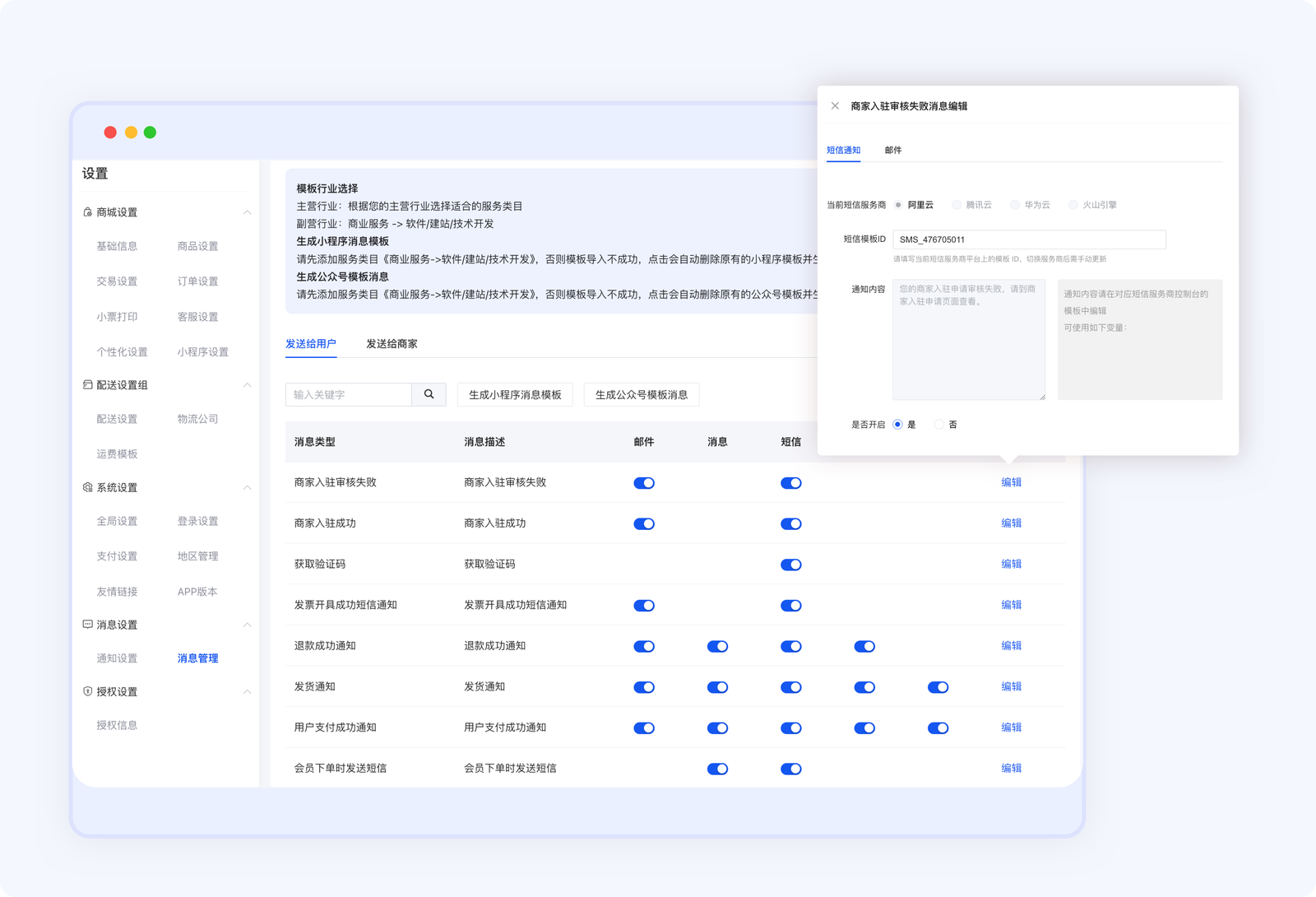The image size is (1316, 897).
Task: Click the 授权设置 shield icon
Action: click(87, 691)
